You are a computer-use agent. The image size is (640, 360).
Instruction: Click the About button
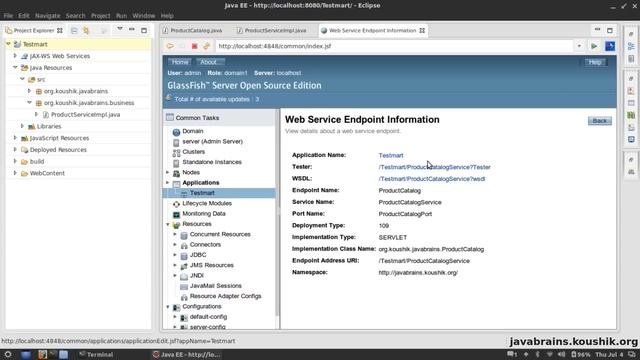point(209,62)
